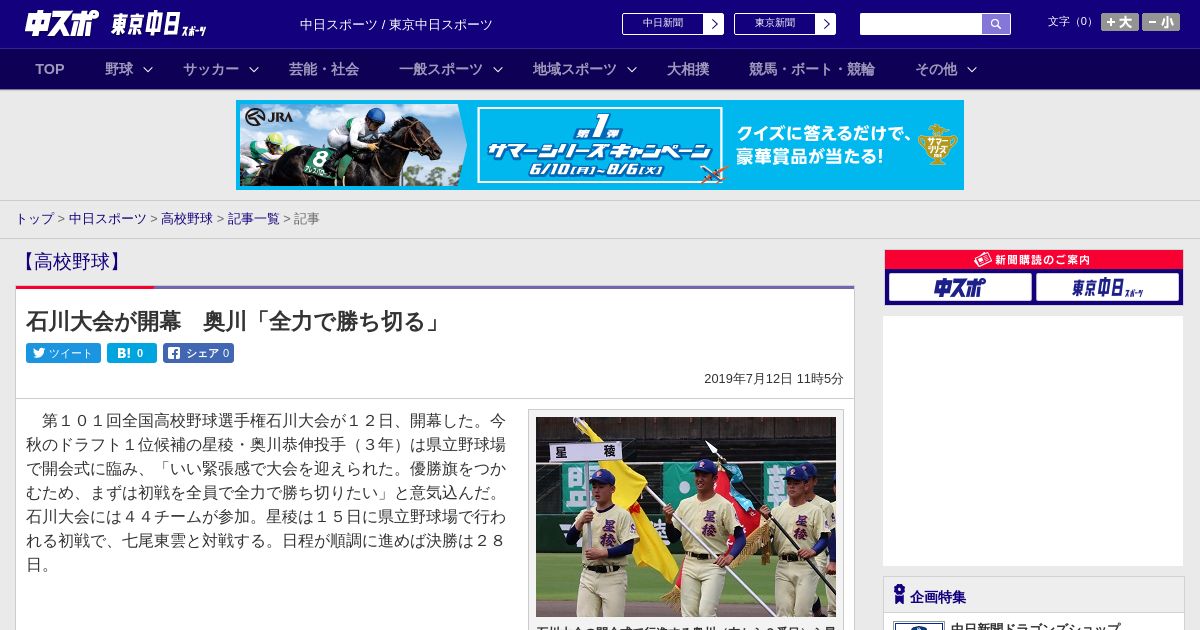Click the 【高校野球】 section heading

click(71, 262)
